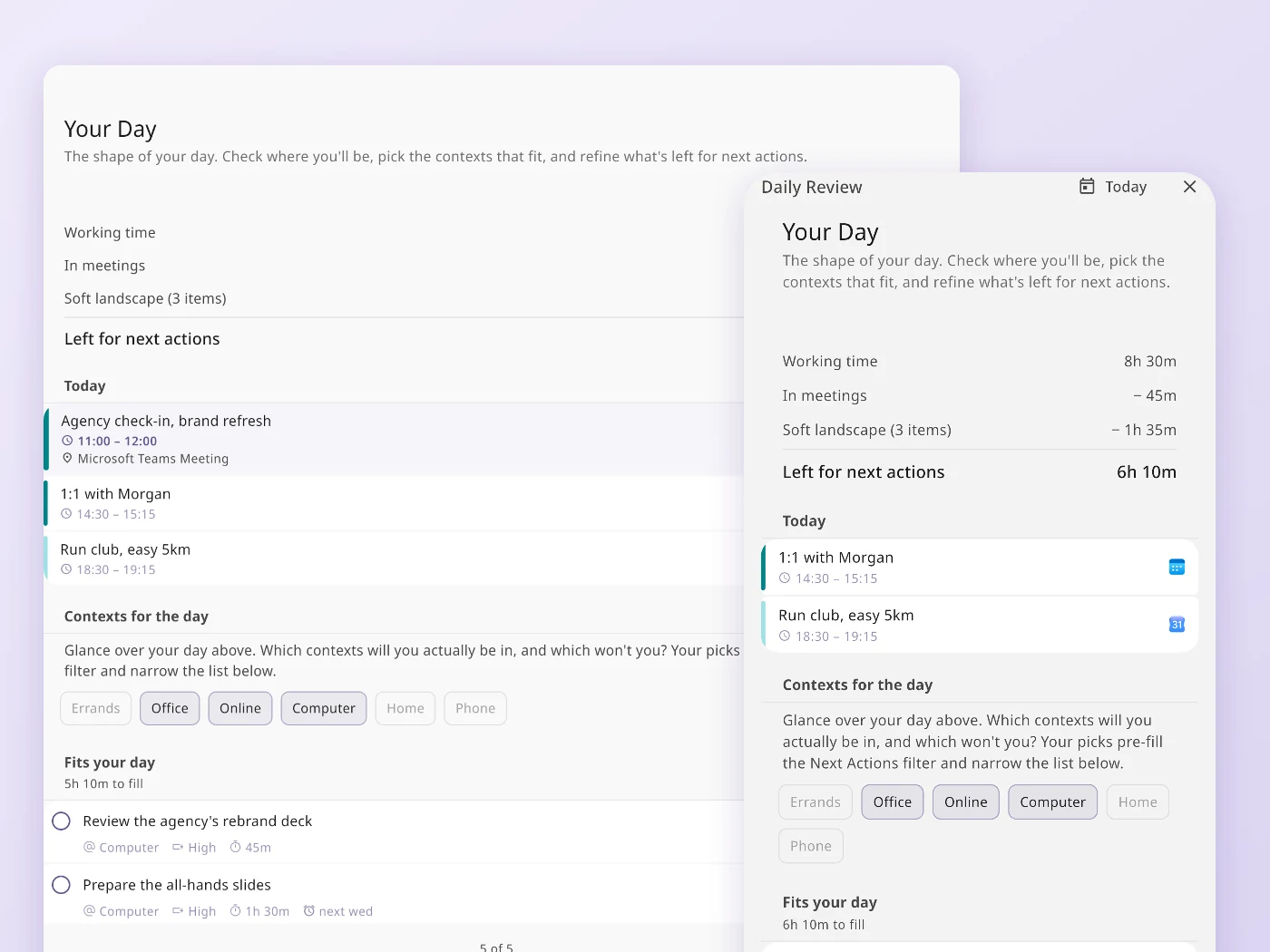Image resolution: width=1270 pixels, height=952 pixels.
Task: Click the location pin icon beside Microsoft Teams Meeting
Action: point(67,459)
